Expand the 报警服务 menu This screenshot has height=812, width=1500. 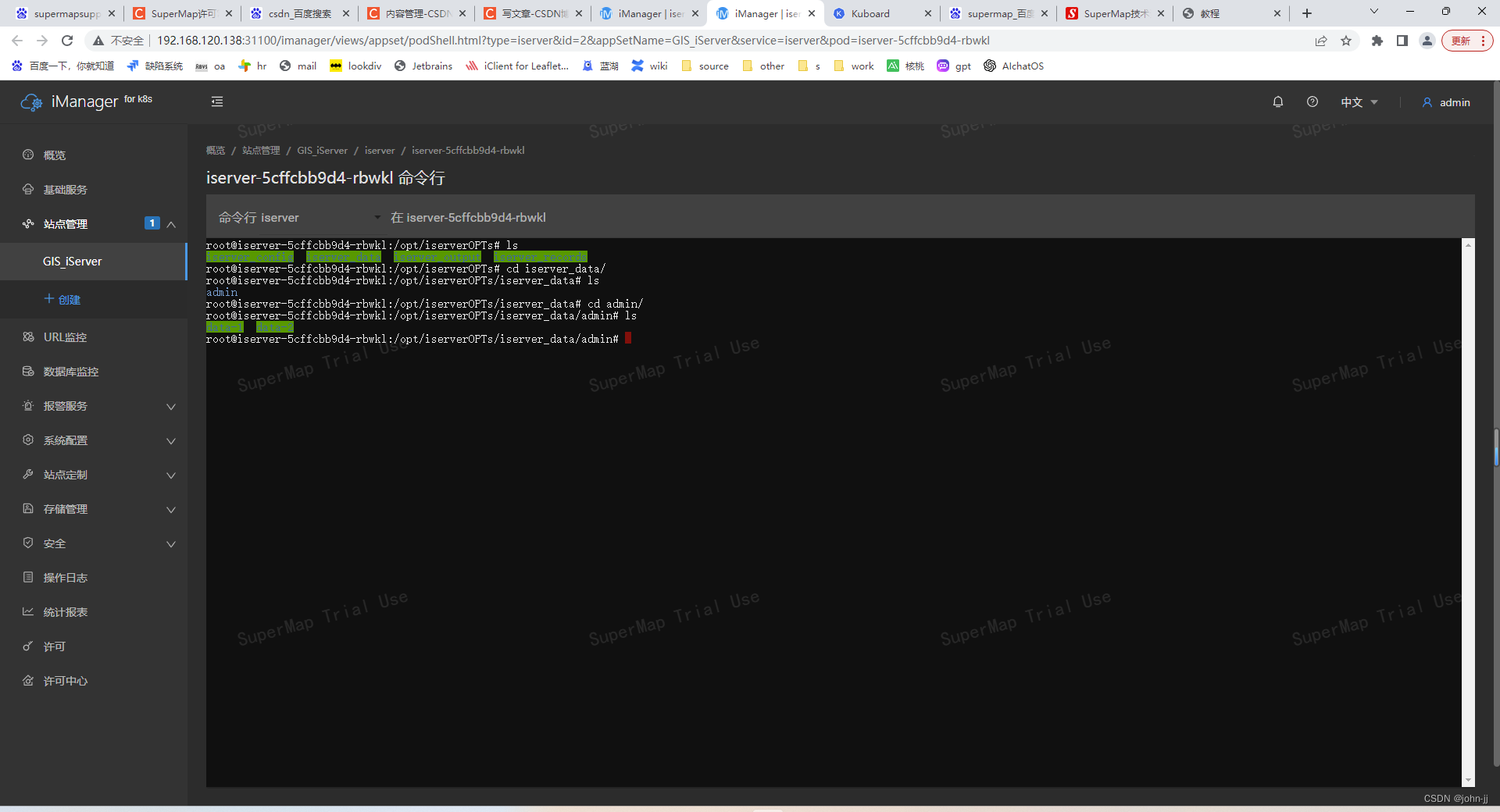tap(171, 406)
